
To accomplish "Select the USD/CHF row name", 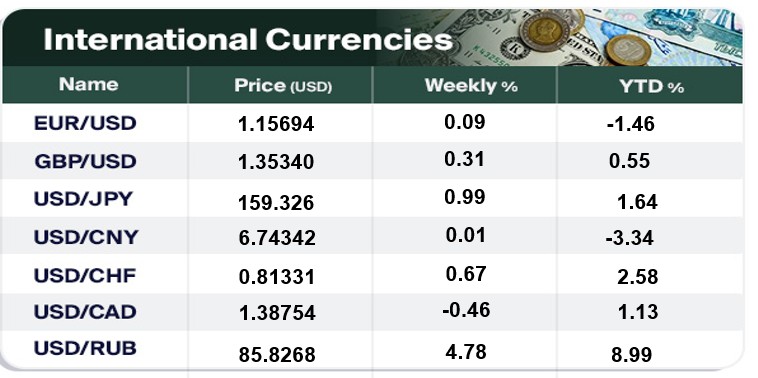I will coord(85,275).
